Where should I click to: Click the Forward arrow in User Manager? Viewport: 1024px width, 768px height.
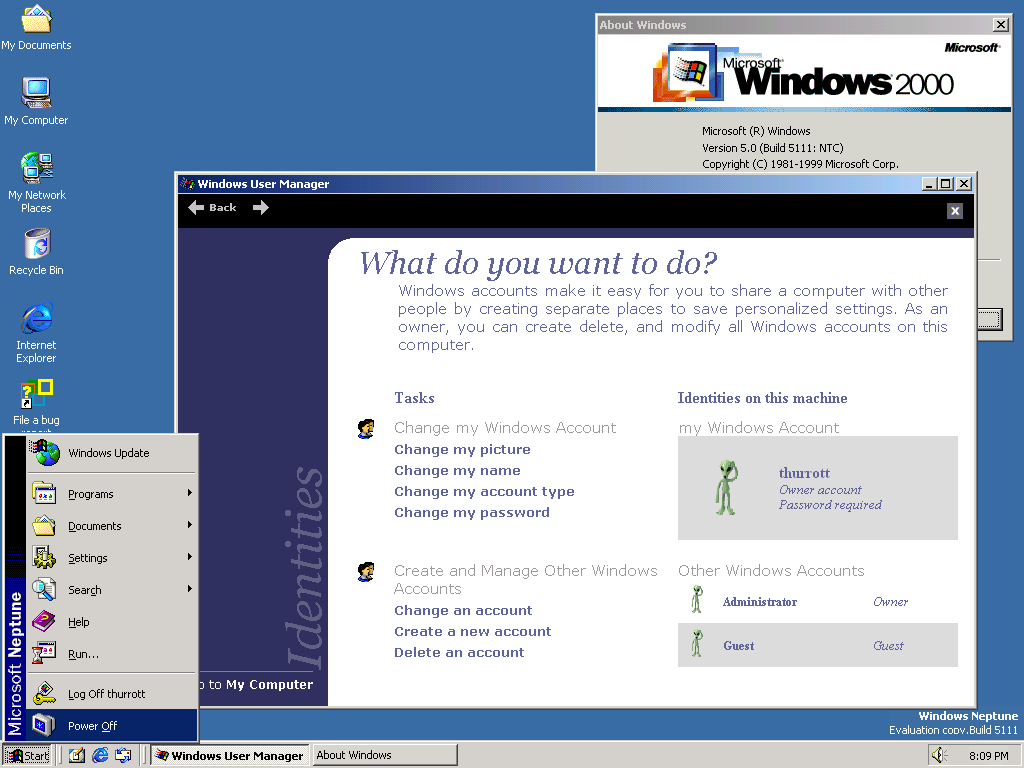coord(261,208)
